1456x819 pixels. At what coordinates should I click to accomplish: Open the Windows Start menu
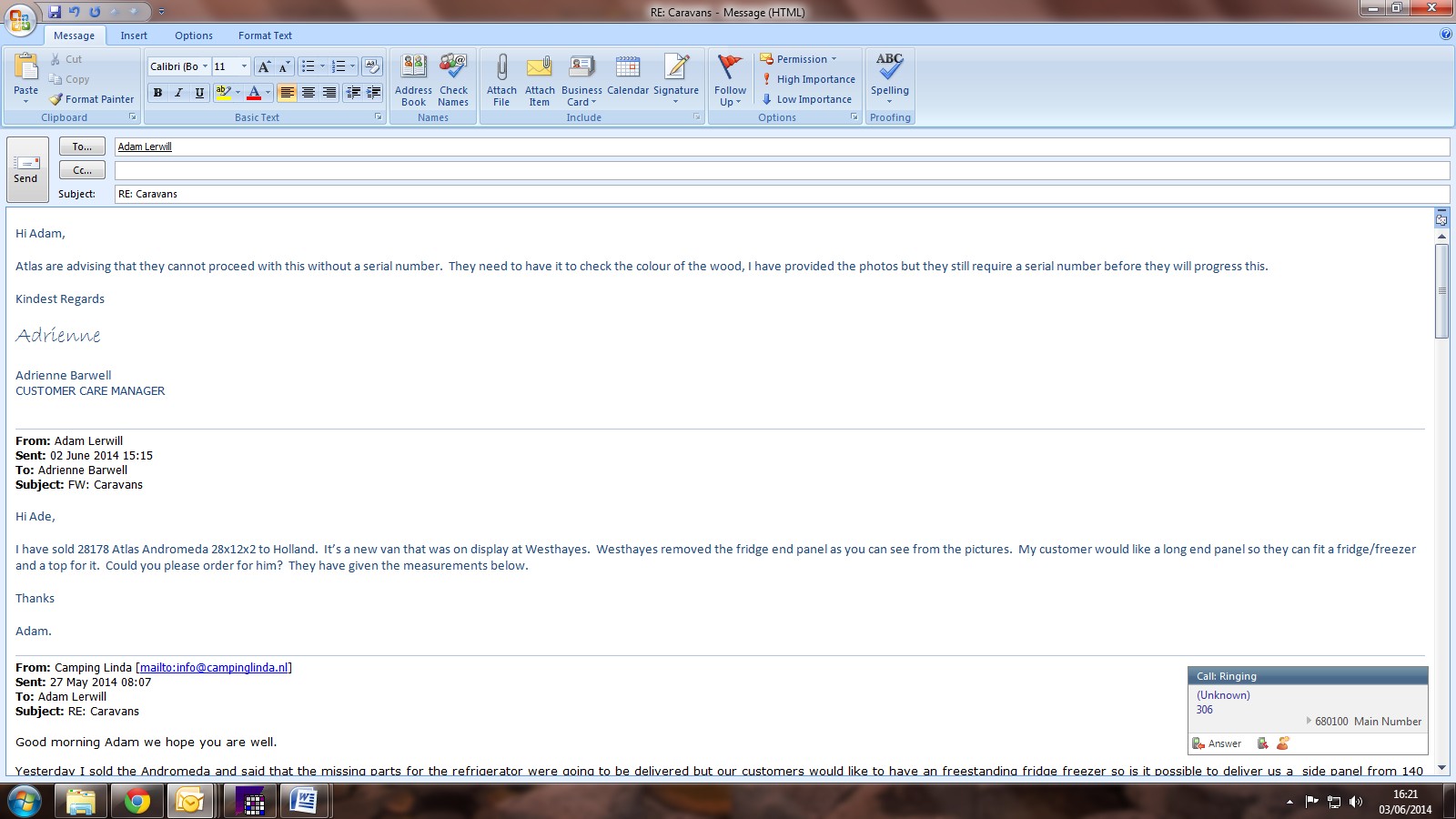click(25, 802)
